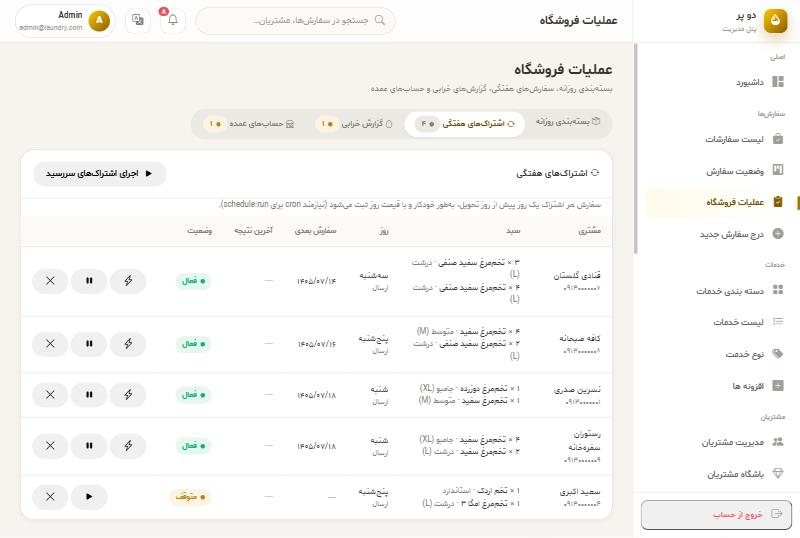
Task: Cancel (X) the سعید اکبری subscription
Action: click(x=50, y=497)
